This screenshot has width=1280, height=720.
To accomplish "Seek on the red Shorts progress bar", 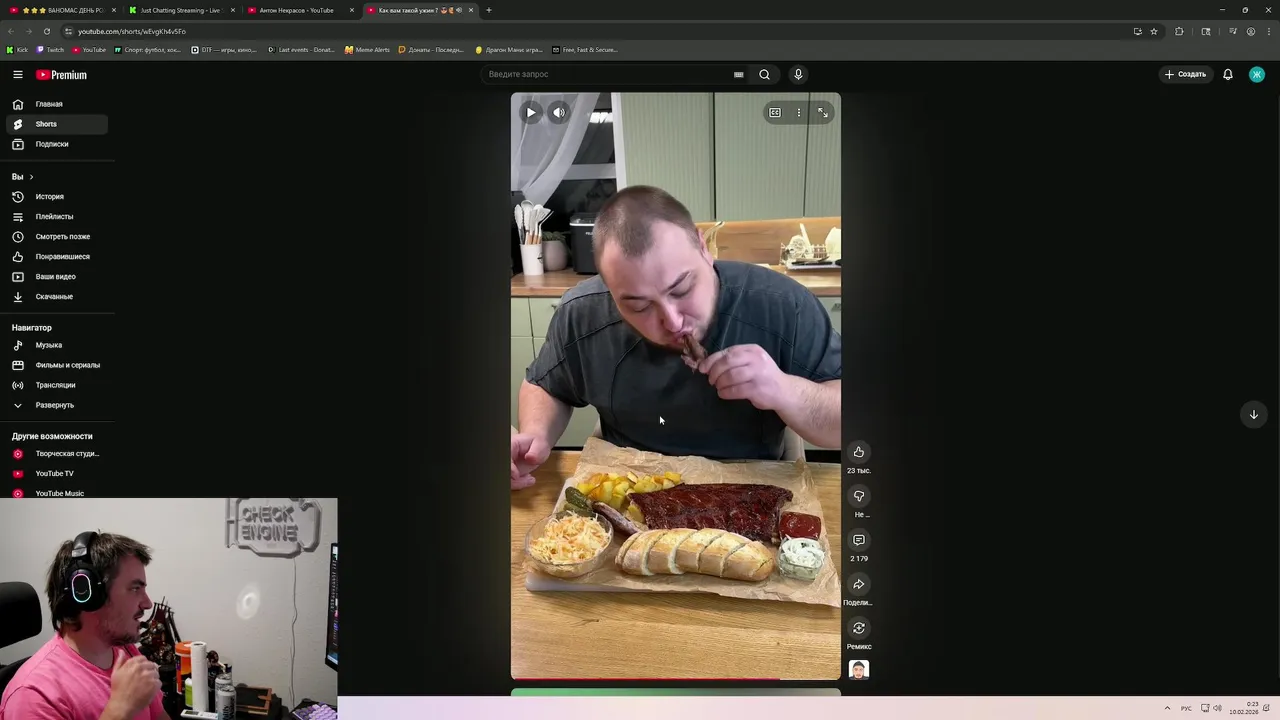I will [x=676, y=679].
